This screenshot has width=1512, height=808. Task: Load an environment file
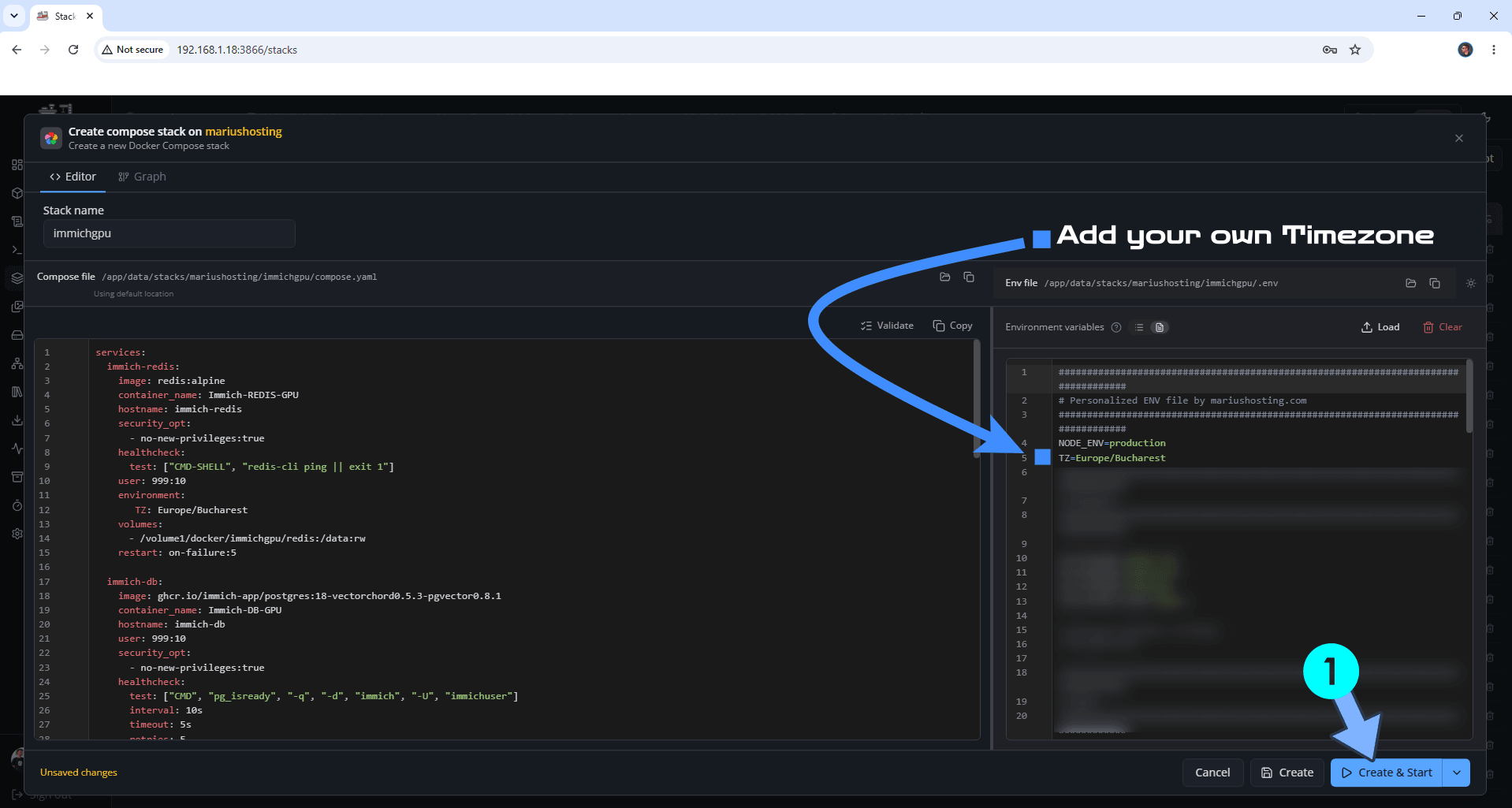tap(1380, 327)
